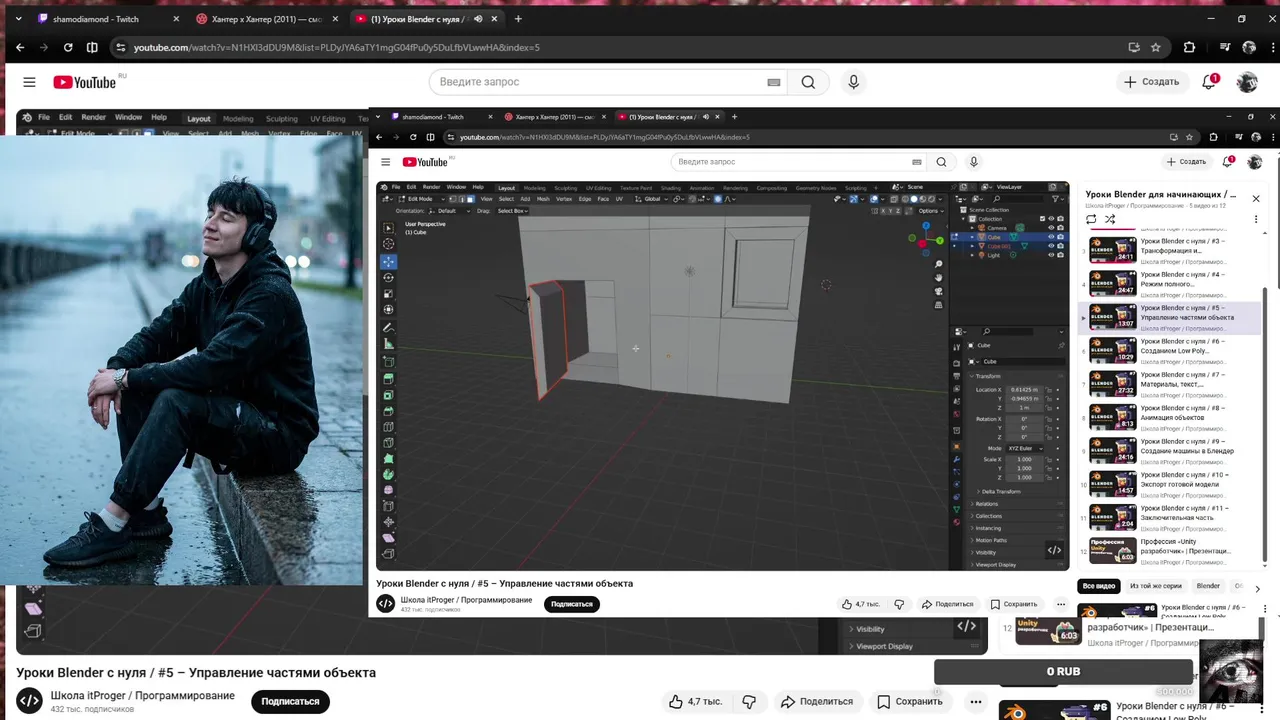Open media controls icon in the main browser toolbar
Screen dimensions: 1280x720
[1225, 47]
